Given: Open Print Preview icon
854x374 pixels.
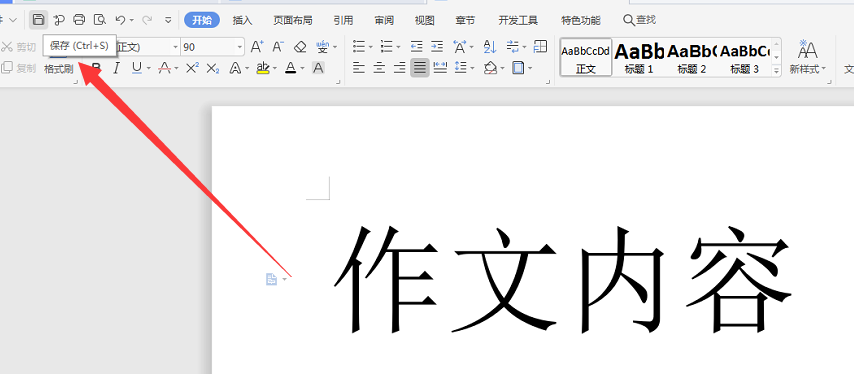Looking at the screenshot, I should coord(100,20).
